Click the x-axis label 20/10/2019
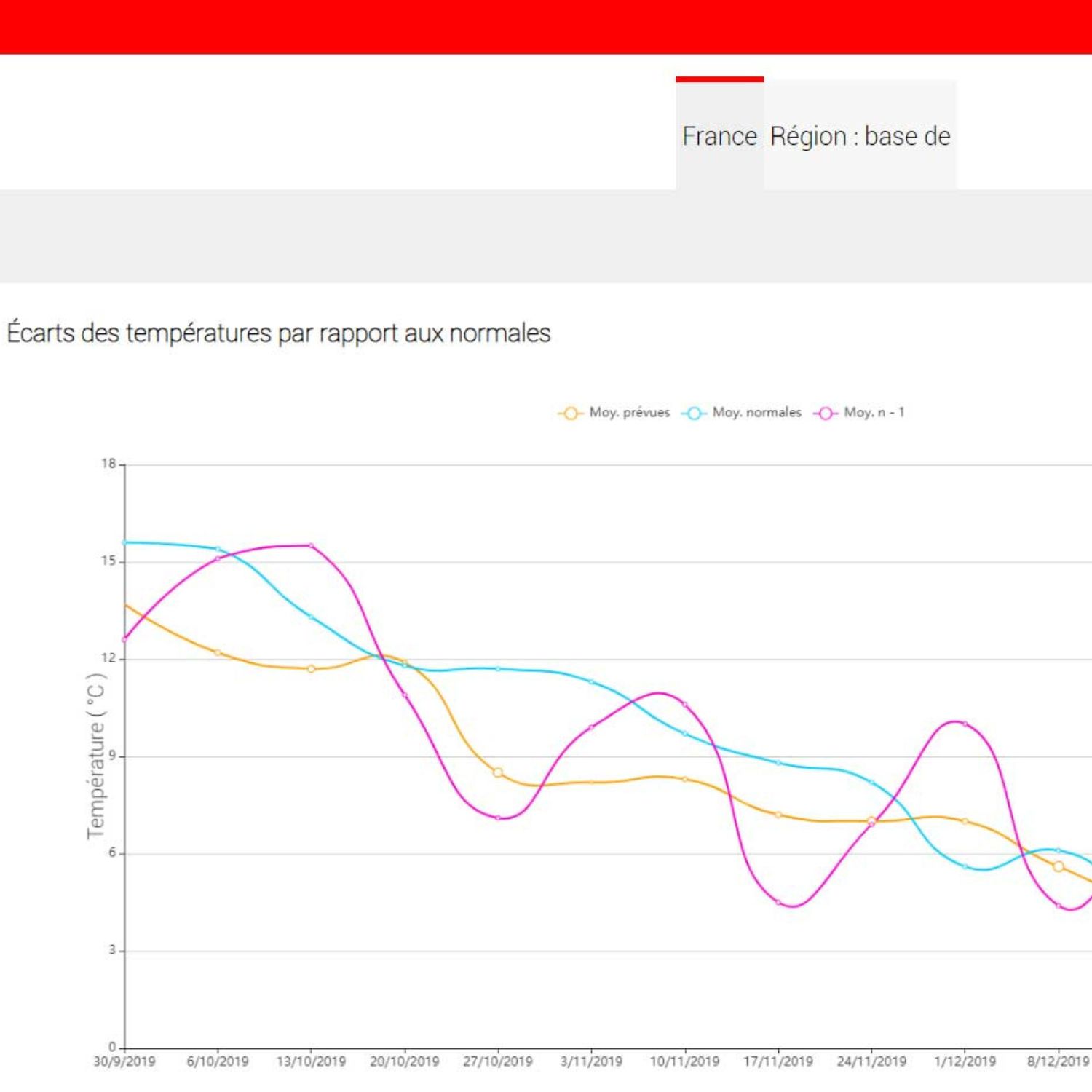Viewport: 1092px width, 1092px height. pyautogui.click(x=405, y=1061)
